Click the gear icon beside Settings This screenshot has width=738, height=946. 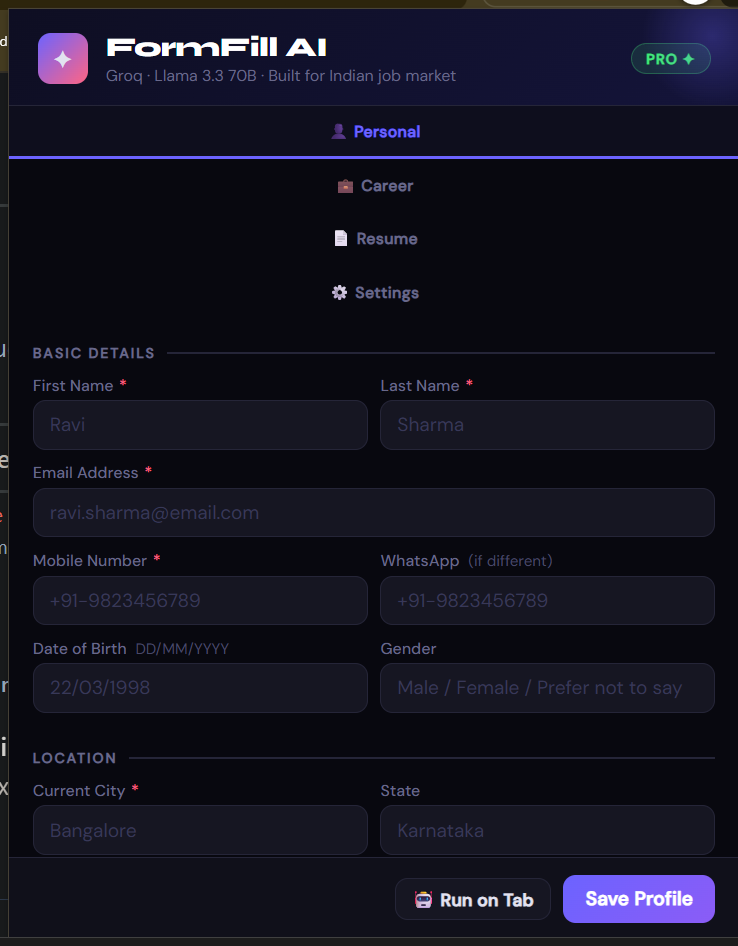[339, 292]
